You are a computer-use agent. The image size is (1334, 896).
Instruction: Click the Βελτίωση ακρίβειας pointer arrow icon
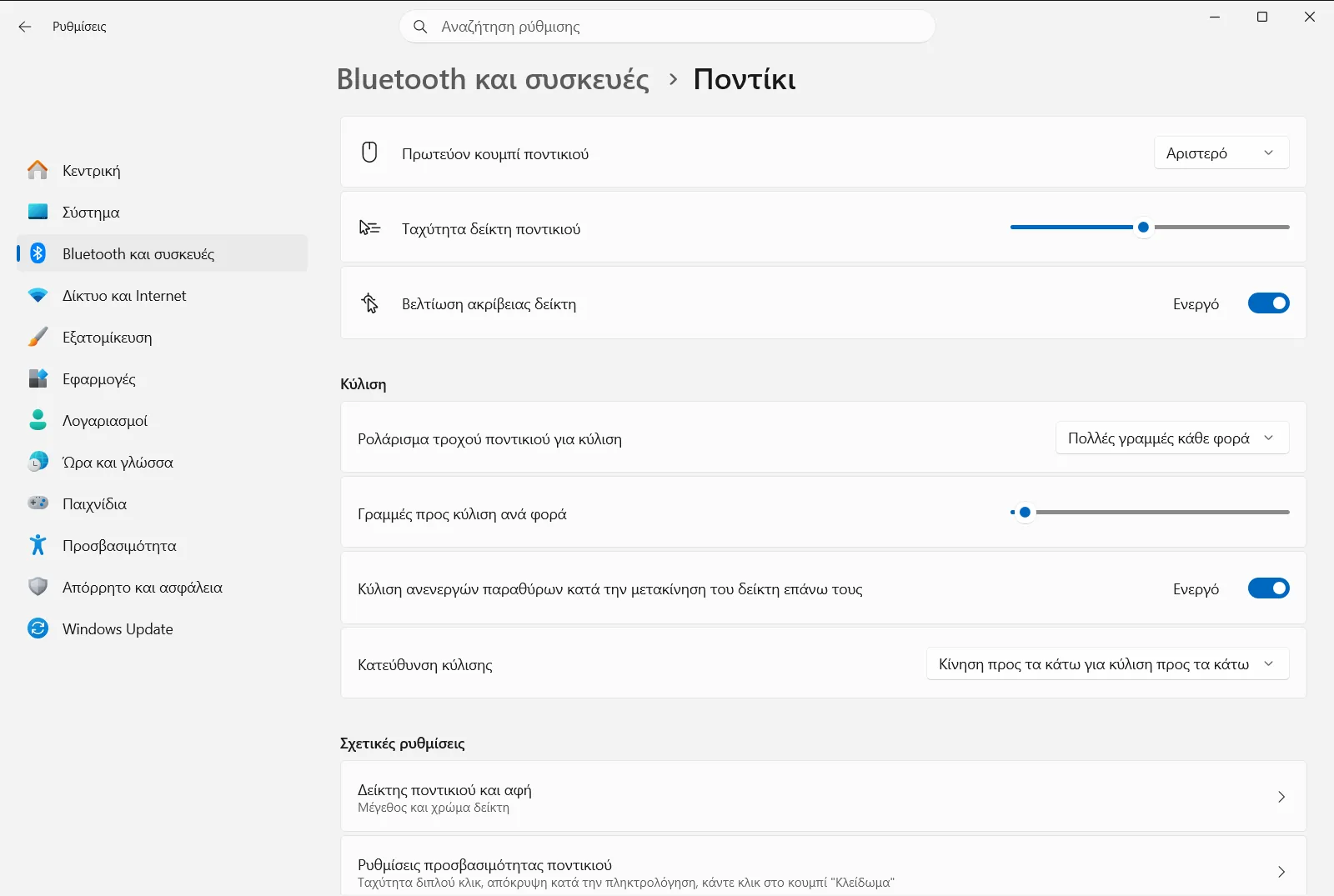(369, 303)
